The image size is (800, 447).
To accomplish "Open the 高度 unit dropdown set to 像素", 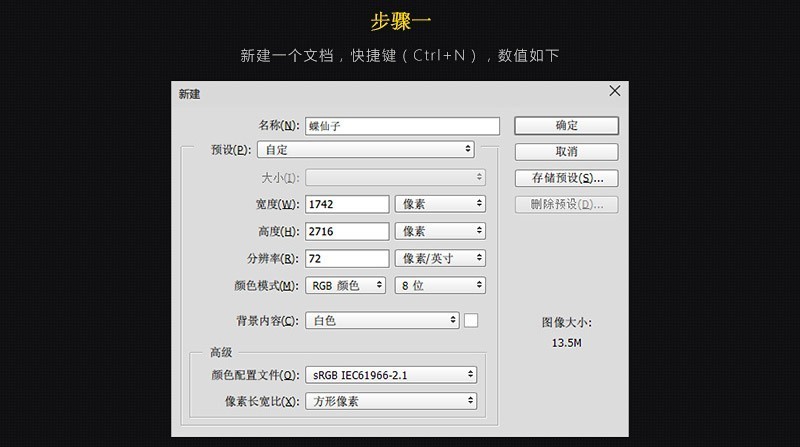I will pyautogui.click(x=440, y=231).
